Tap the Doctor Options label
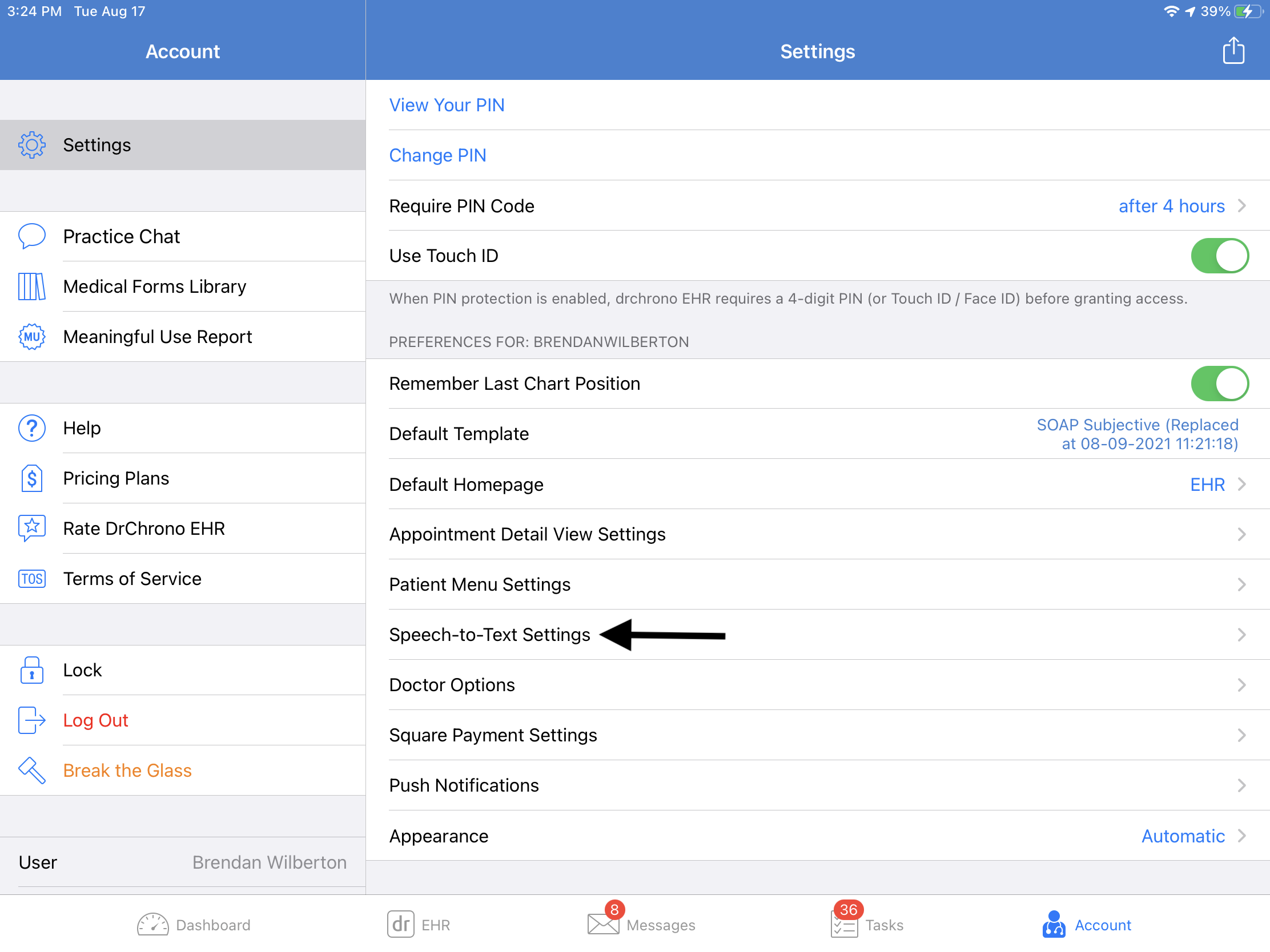This screenshot has height=952, width=1270. 452,685
